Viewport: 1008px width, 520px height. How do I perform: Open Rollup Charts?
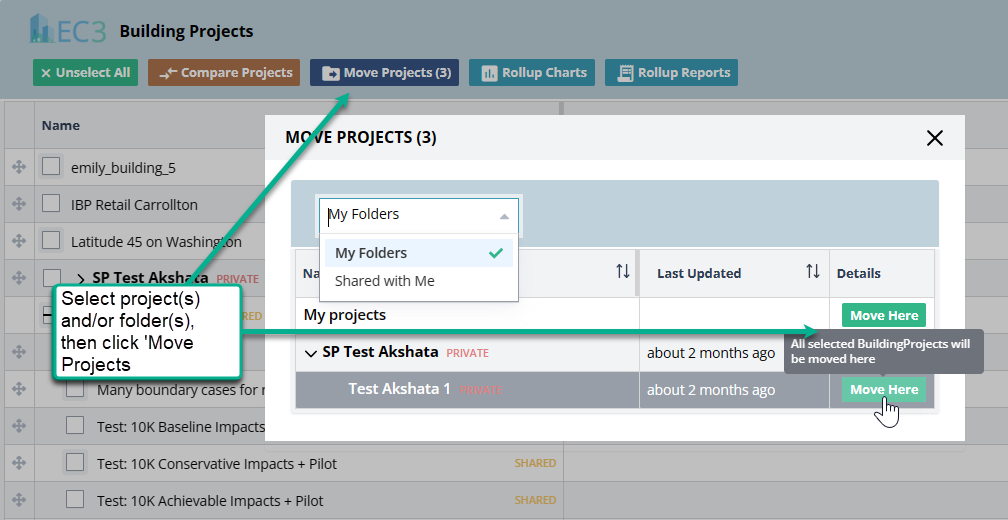pos(533,73)
